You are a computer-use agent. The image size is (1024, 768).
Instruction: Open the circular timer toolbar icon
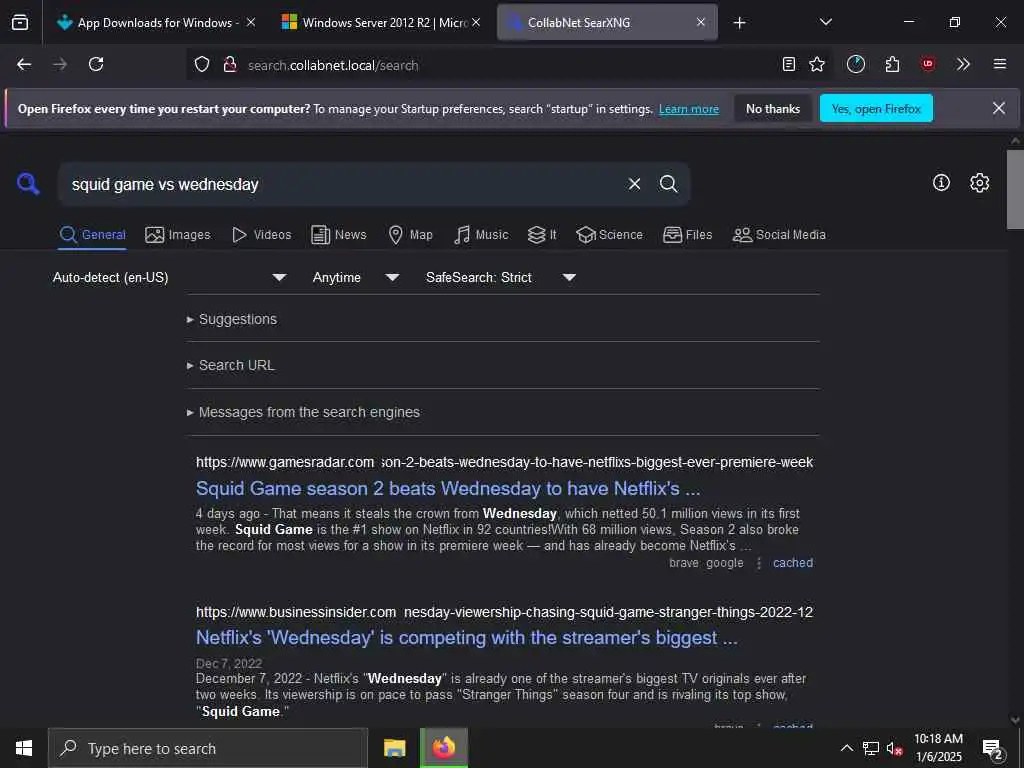pyautogui.click(x=856, y=64)
